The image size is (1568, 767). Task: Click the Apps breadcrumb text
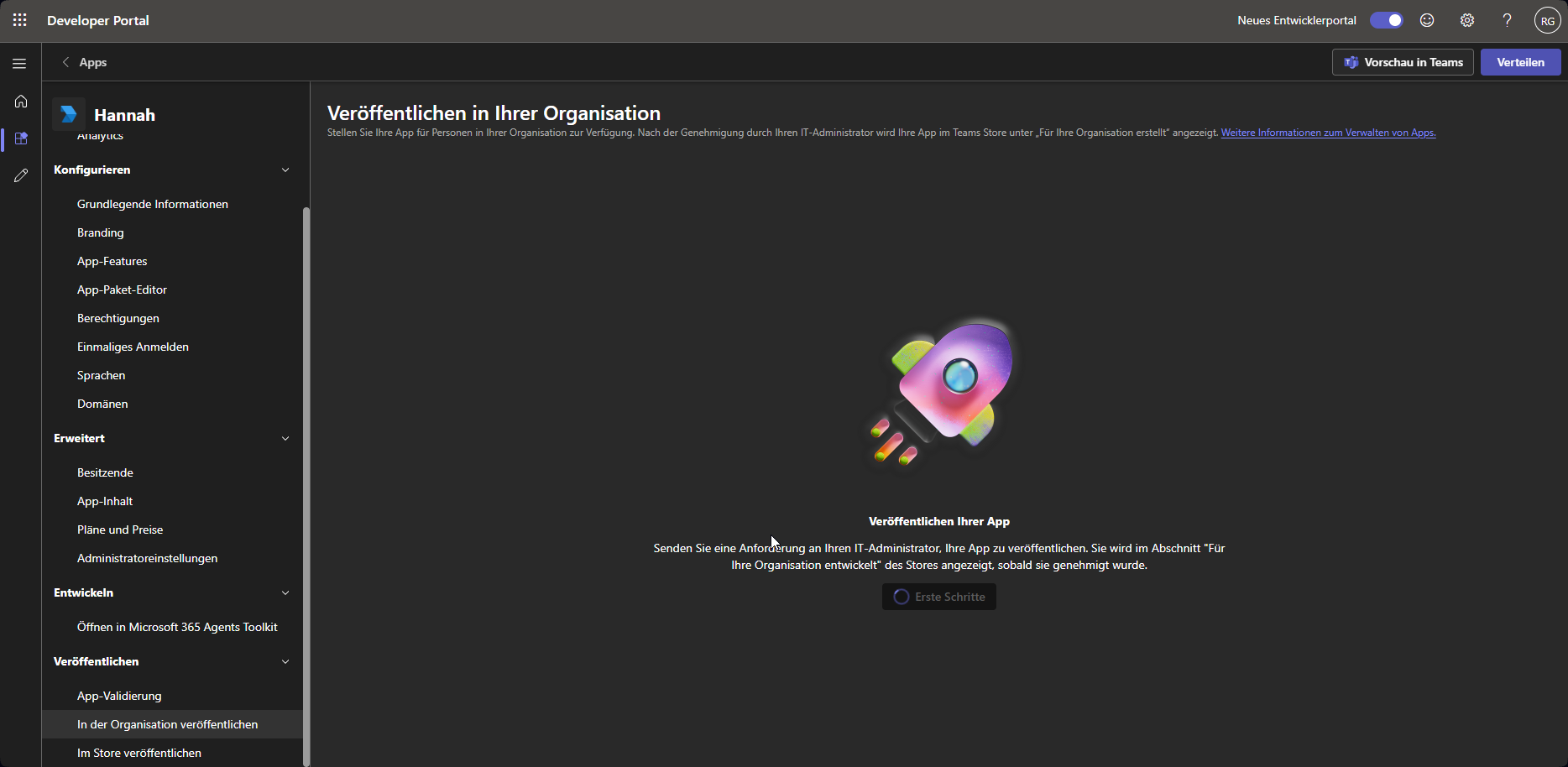coord(93,62)
